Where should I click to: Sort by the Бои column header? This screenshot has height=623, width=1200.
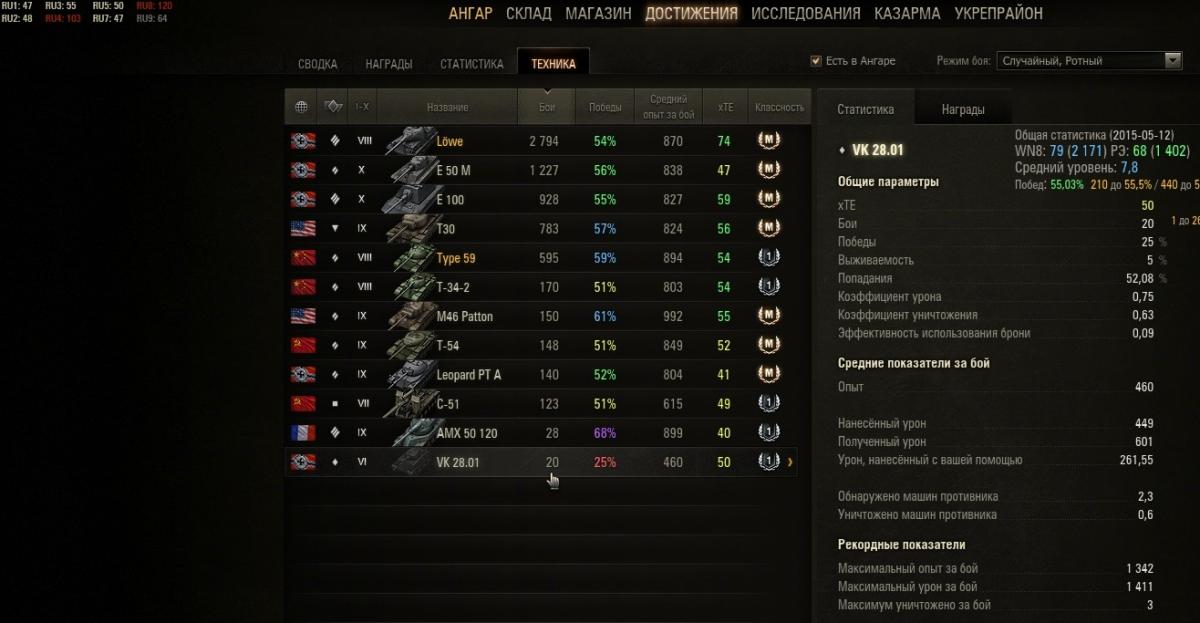pyautogui.click(x=546, y=107)
